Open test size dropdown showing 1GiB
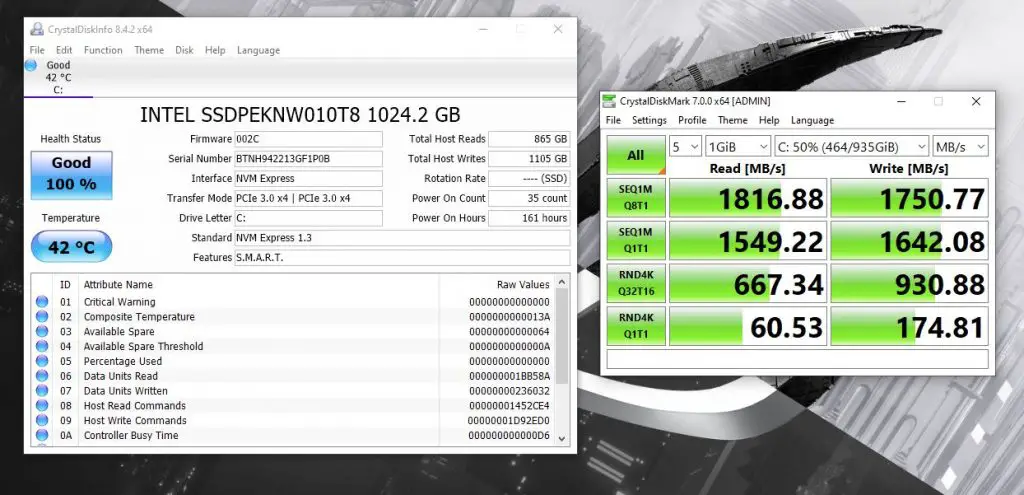Viewport: 1024px width, 495px height. (738, 146)
